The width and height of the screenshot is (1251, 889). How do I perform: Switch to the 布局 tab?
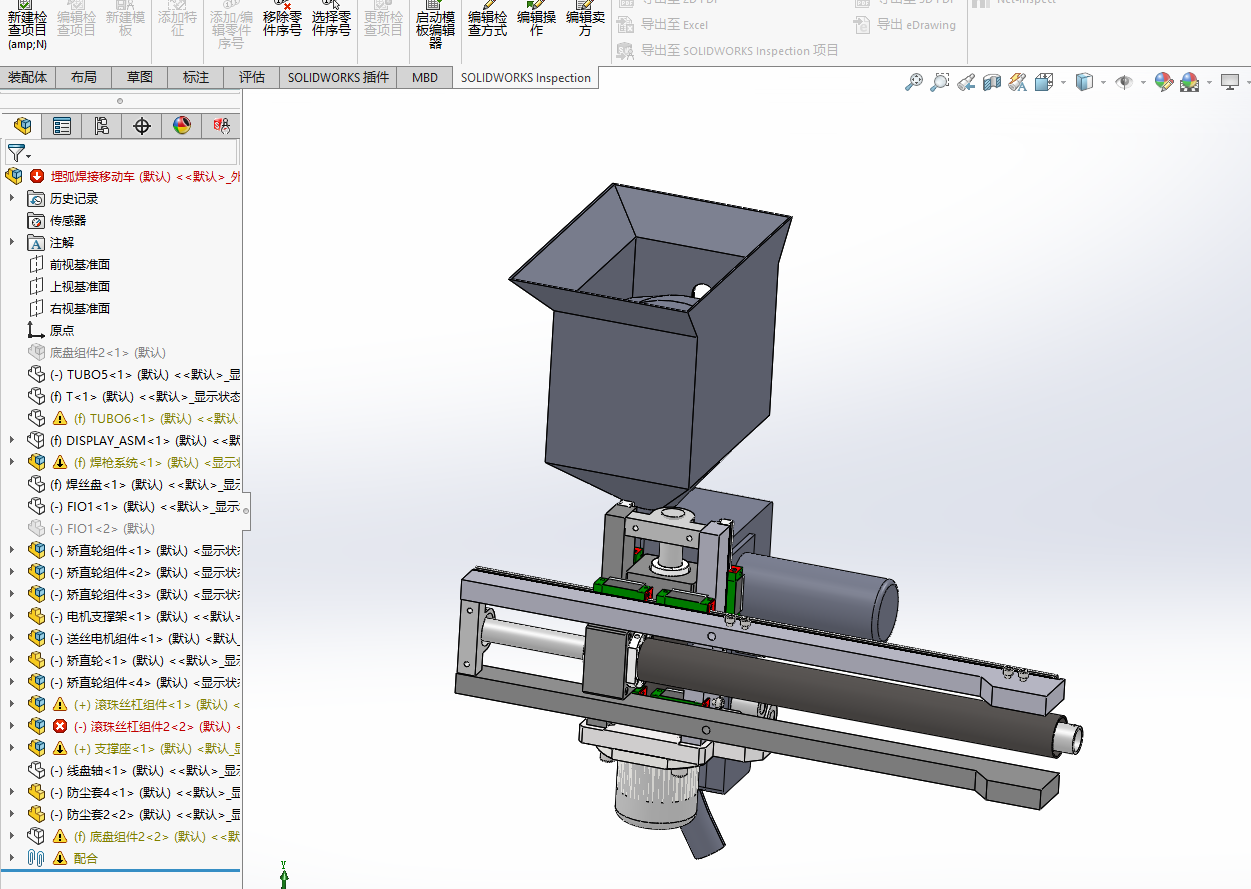click(x=84, y=77)
